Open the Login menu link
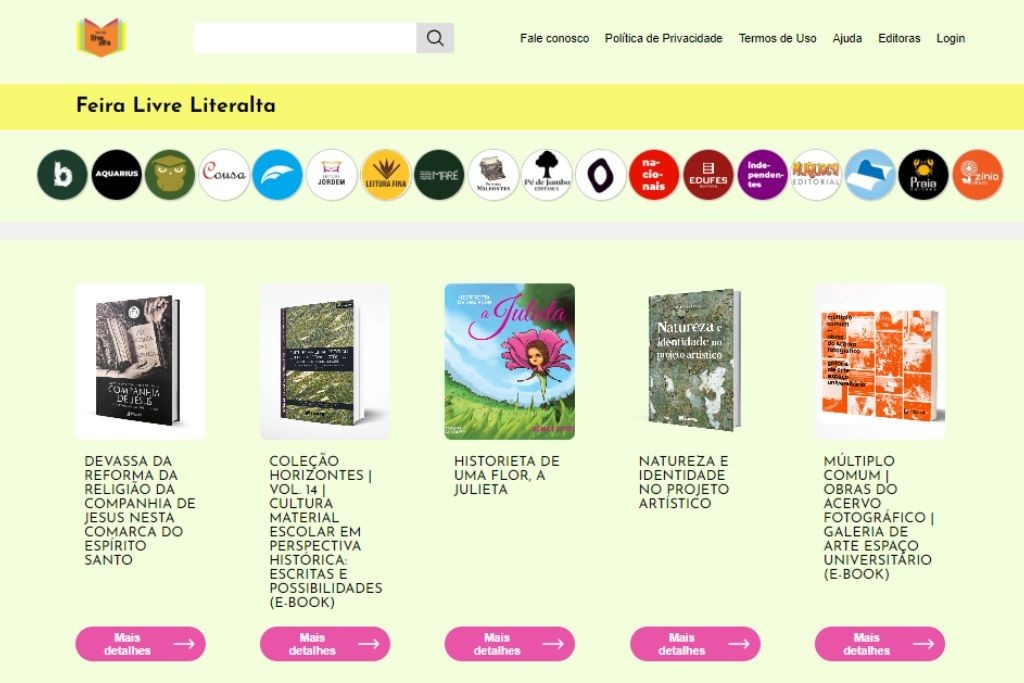The width and height of the screenshot is (1024, 683). point(950,38)
